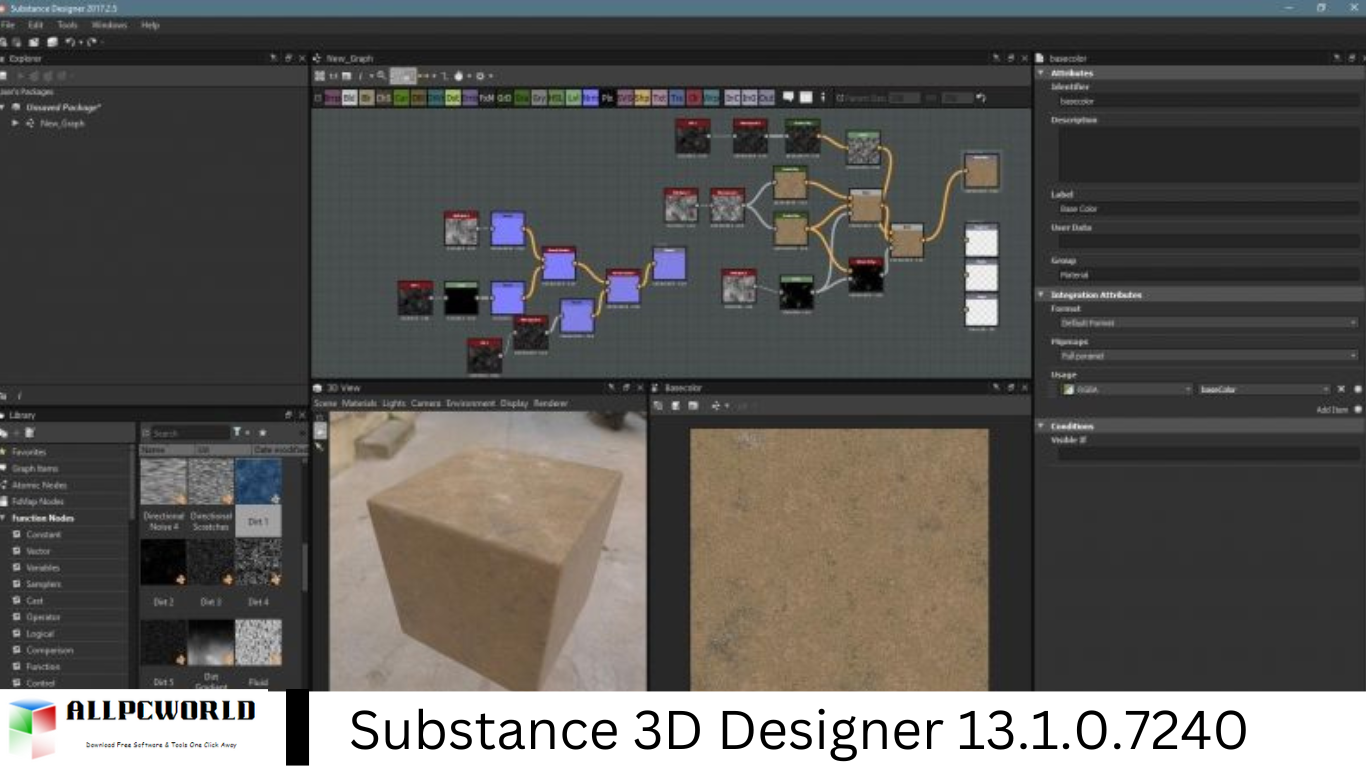The image size is (1366, 768).
Task: Select the Operator function category
Action: [x=43, y=617]
